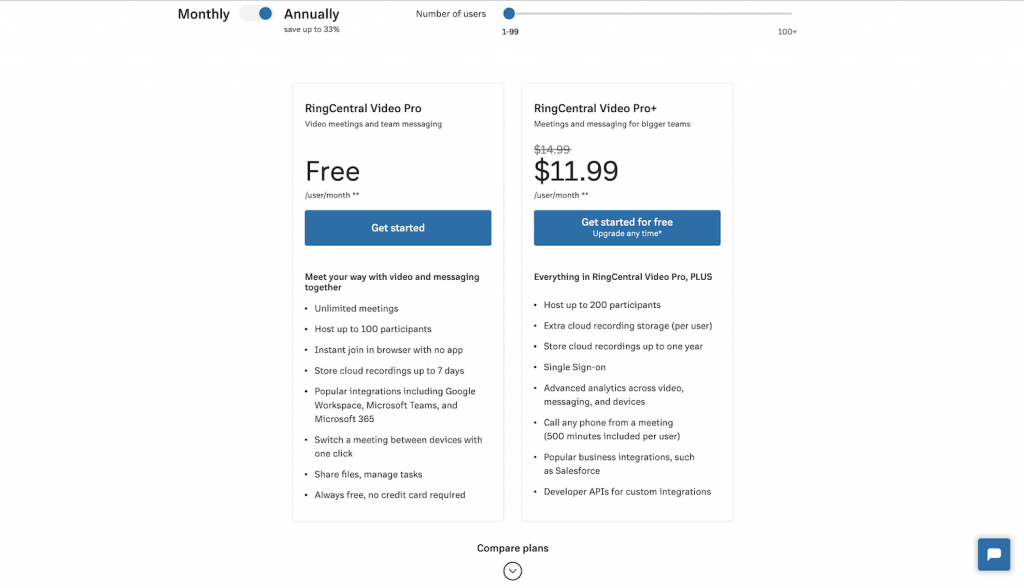
Task: Click the Compare plans link
Action: point(512,548)
